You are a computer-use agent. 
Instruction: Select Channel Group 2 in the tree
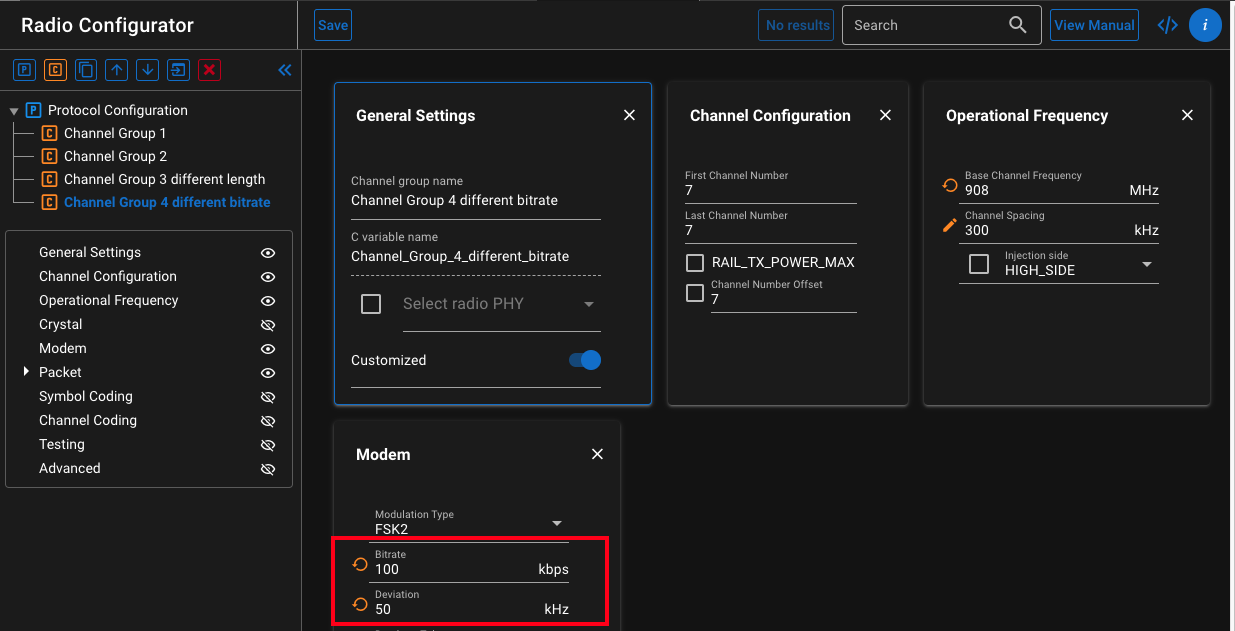coord(115,156)
